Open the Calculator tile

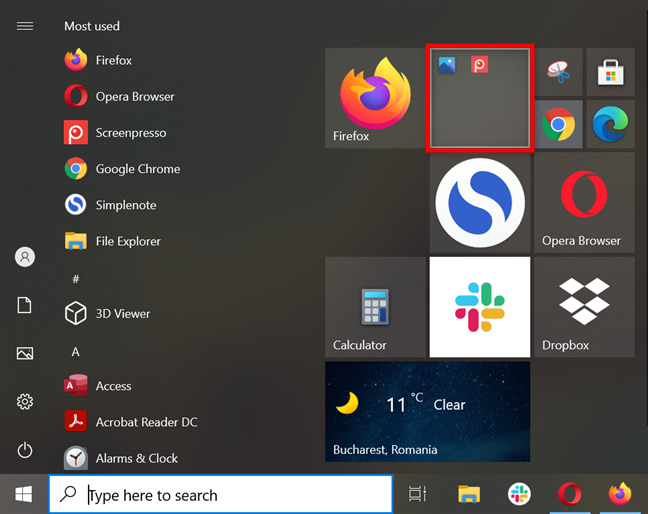click(x=375, y=307)
